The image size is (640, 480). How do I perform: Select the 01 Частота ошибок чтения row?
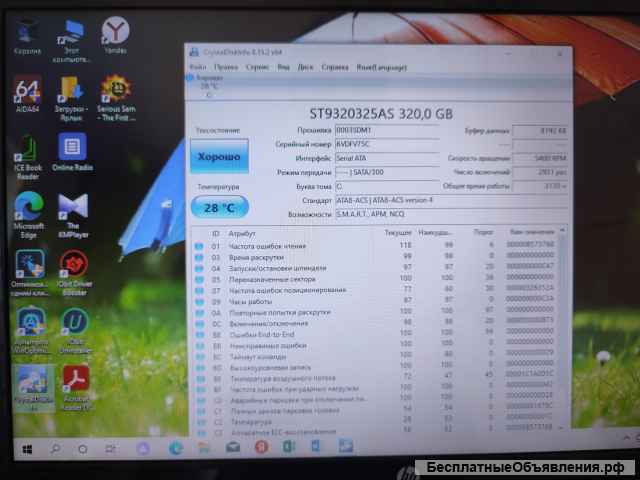pos(375,246)
